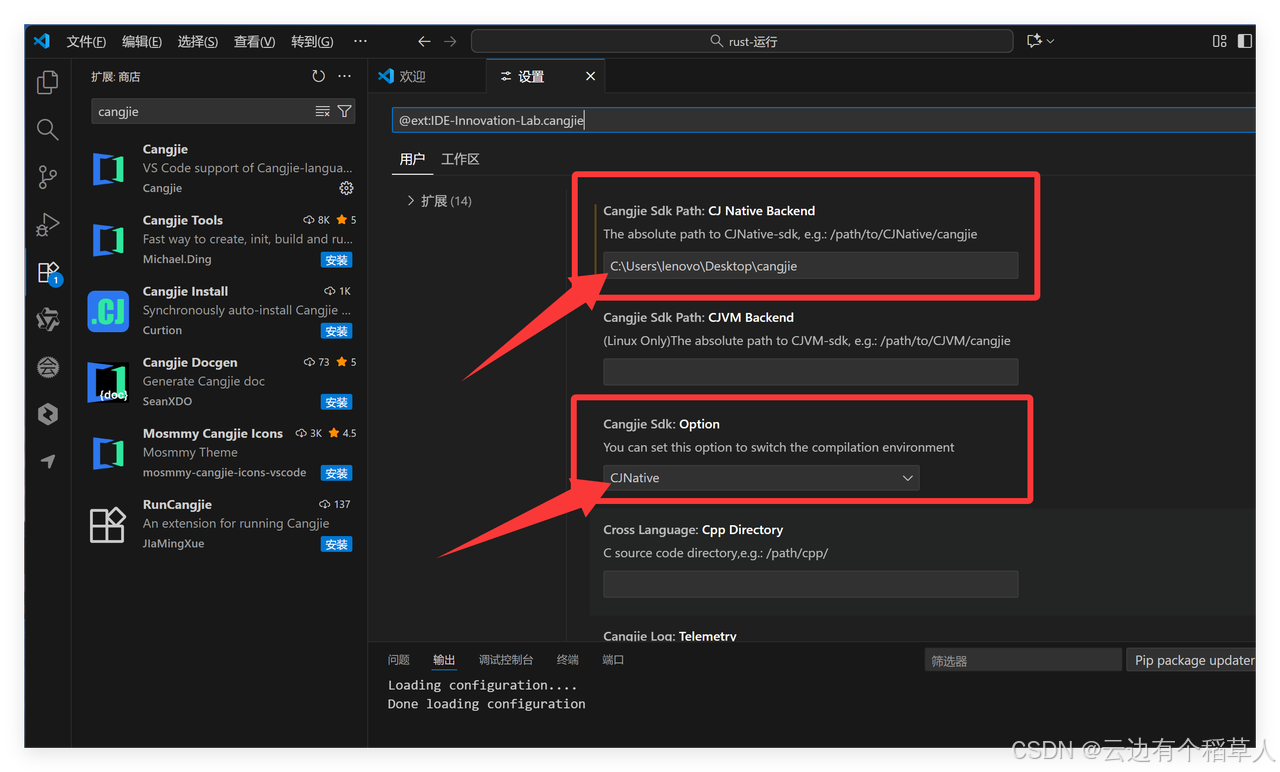Clear extensions search results icon
This screenshot has height=772, width=1280.
click(x=322, y=111)
